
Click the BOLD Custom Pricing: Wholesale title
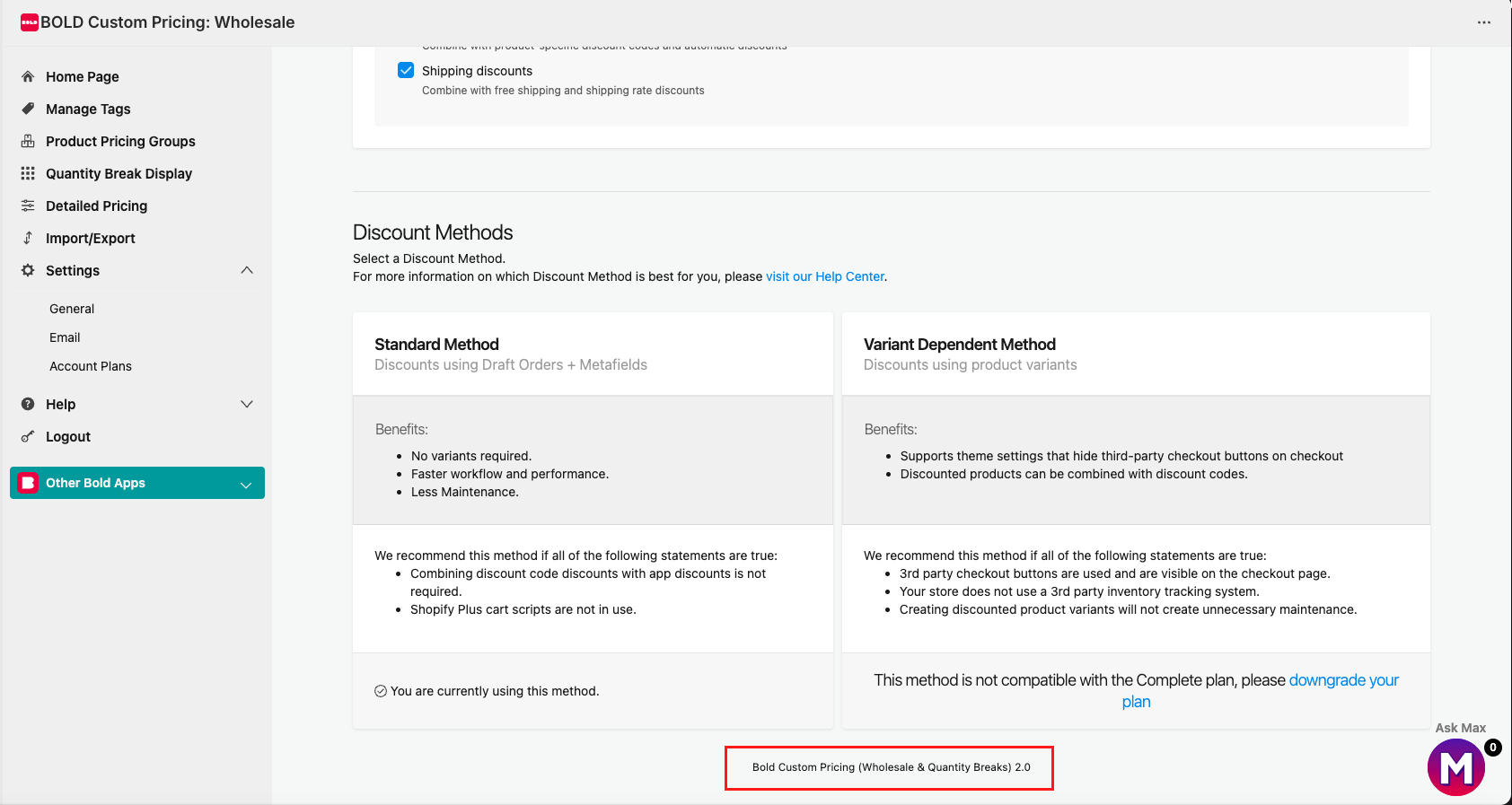point(168,22)
